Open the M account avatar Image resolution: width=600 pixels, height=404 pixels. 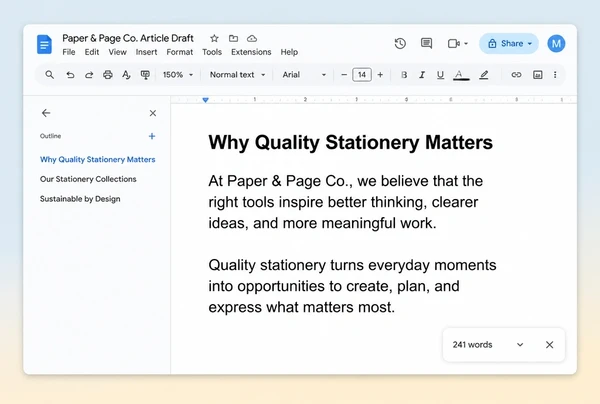(556, 44)
